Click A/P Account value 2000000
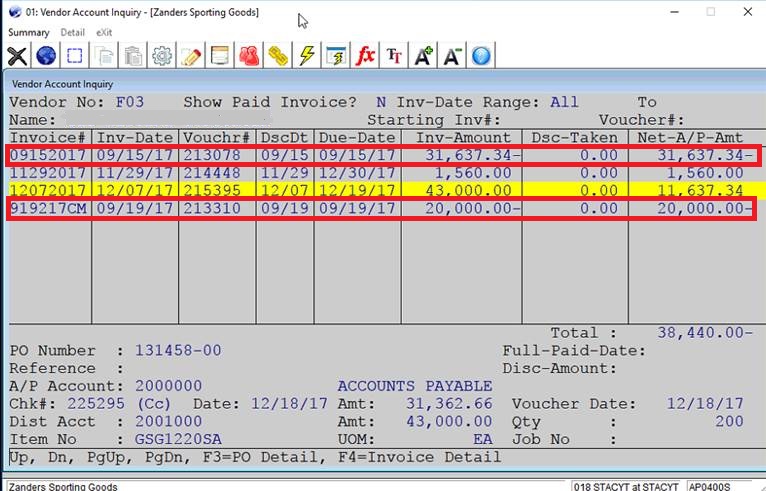 [x=169, y=386]
